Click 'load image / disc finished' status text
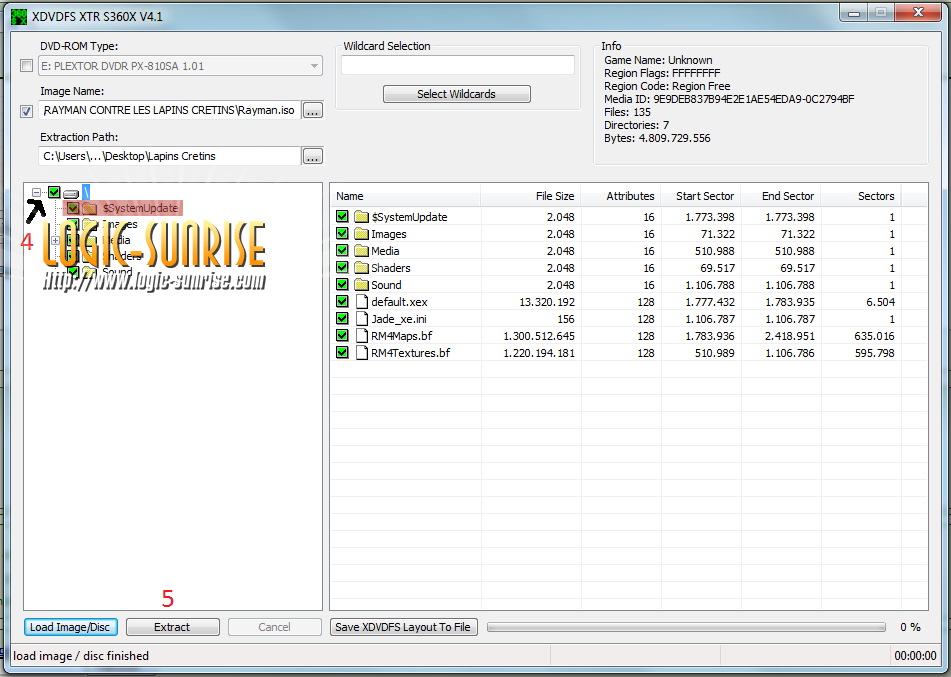 [x=81, y=656]
